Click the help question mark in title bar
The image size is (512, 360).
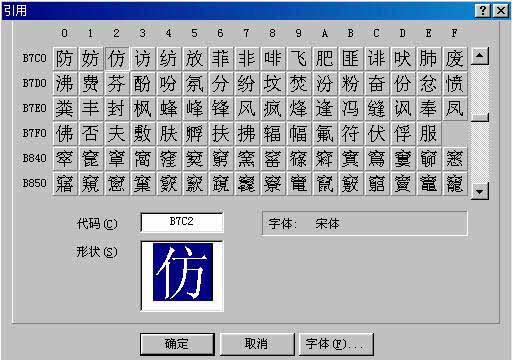tap(483, 11)
